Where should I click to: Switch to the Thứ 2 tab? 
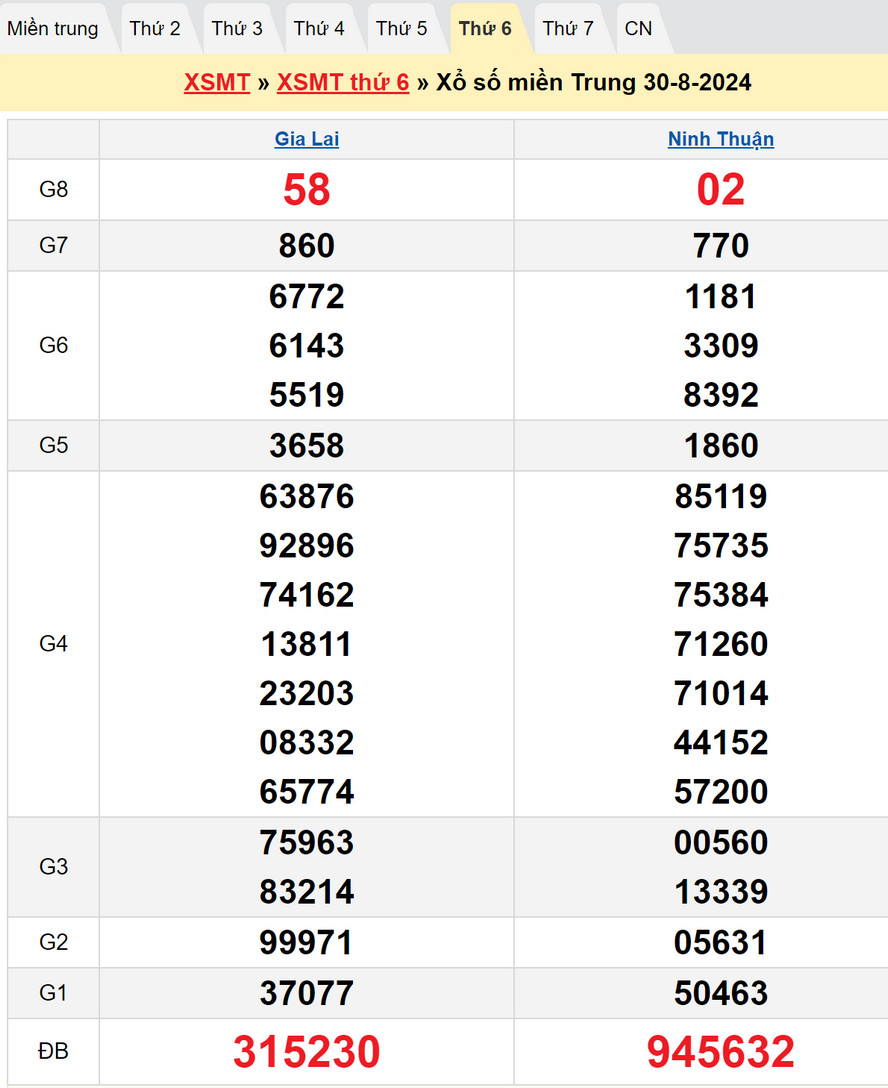155,29
